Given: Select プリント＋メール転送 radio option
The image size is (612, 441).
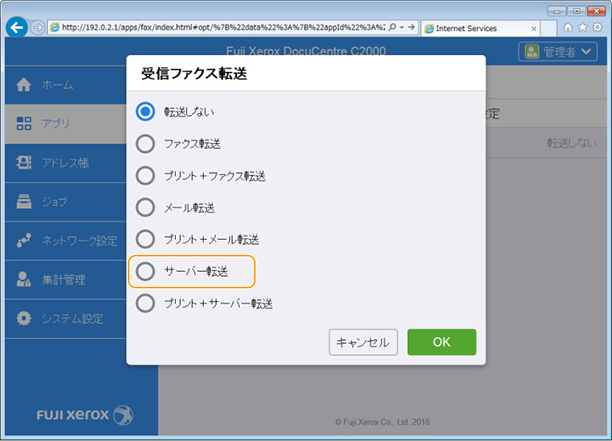Looking at the screenshot, I should point(146,239).
